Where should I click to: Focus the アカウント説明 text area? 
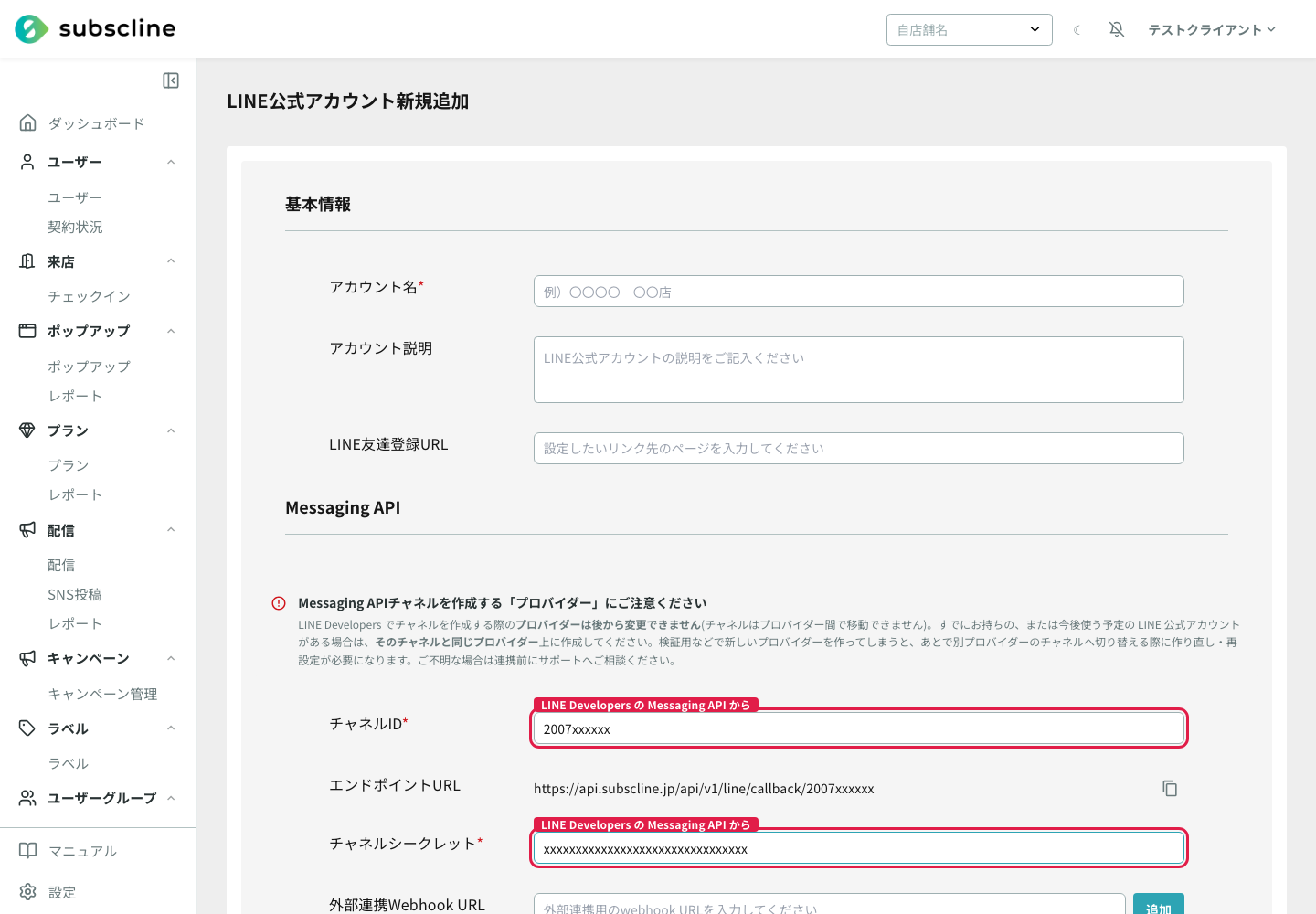pos(859,369)
